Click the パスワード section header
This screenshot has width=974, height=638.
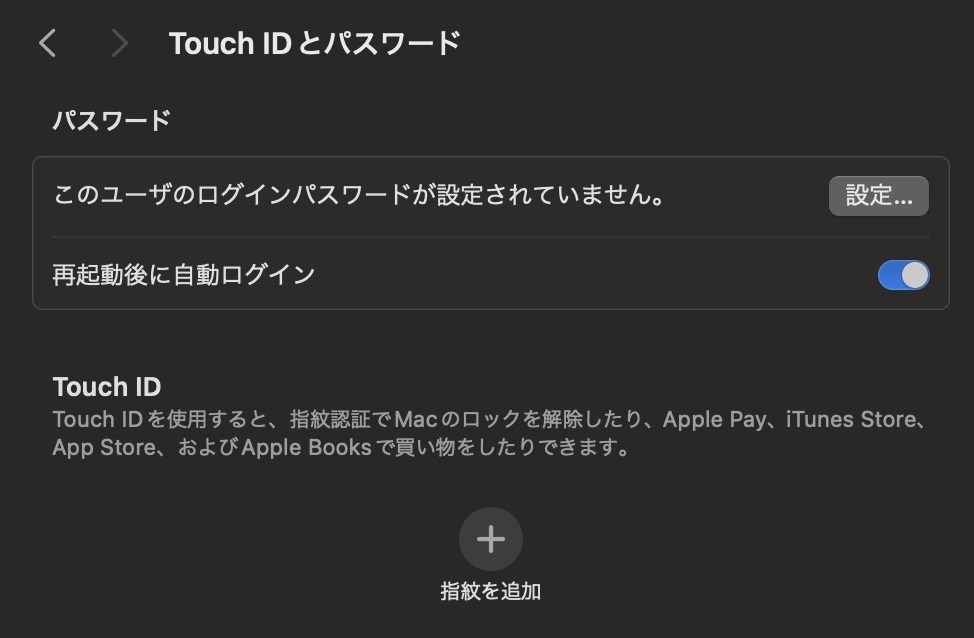(111, 121)
